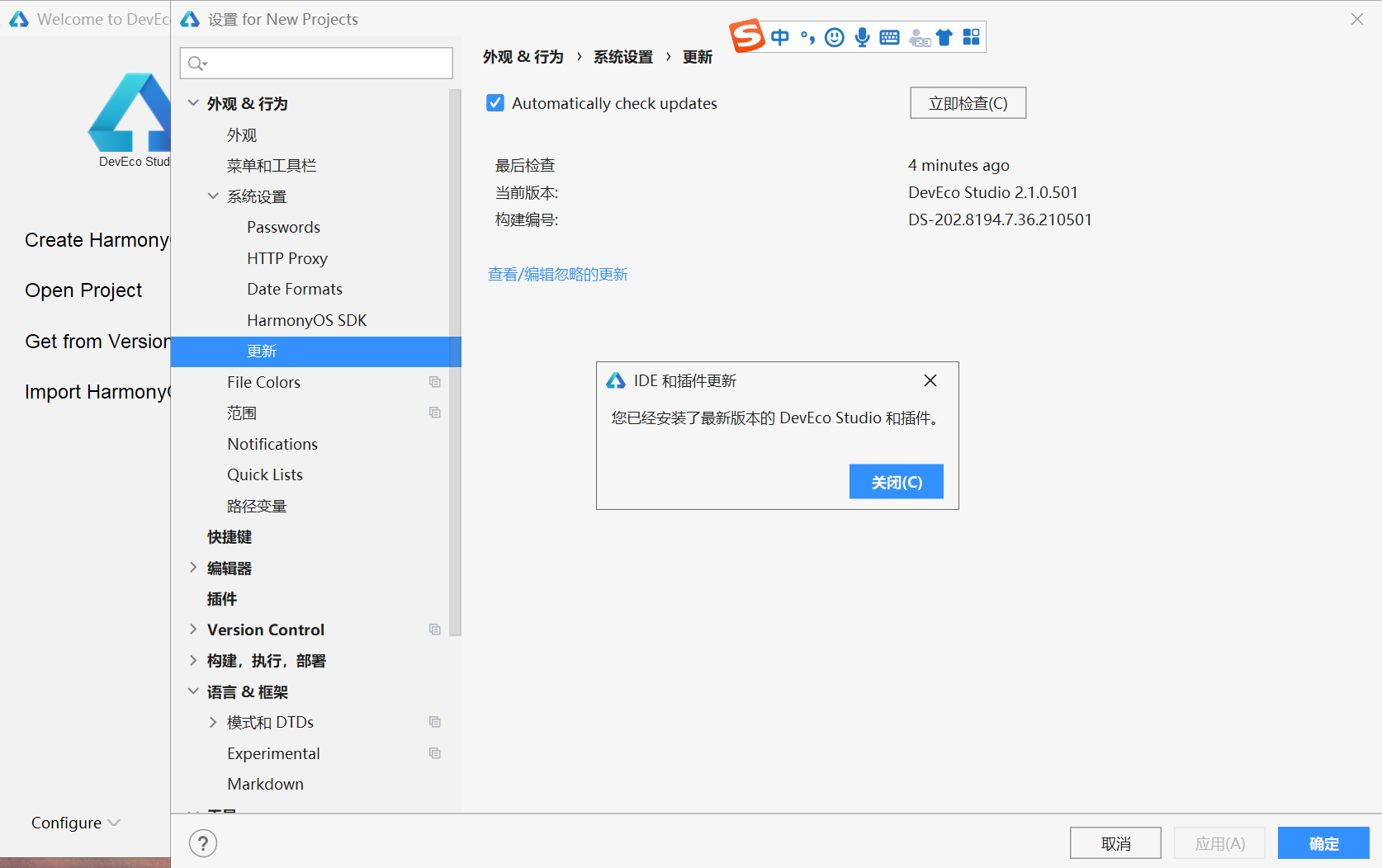Close the settings window with the X
1382x868 pixels.
1357,19
